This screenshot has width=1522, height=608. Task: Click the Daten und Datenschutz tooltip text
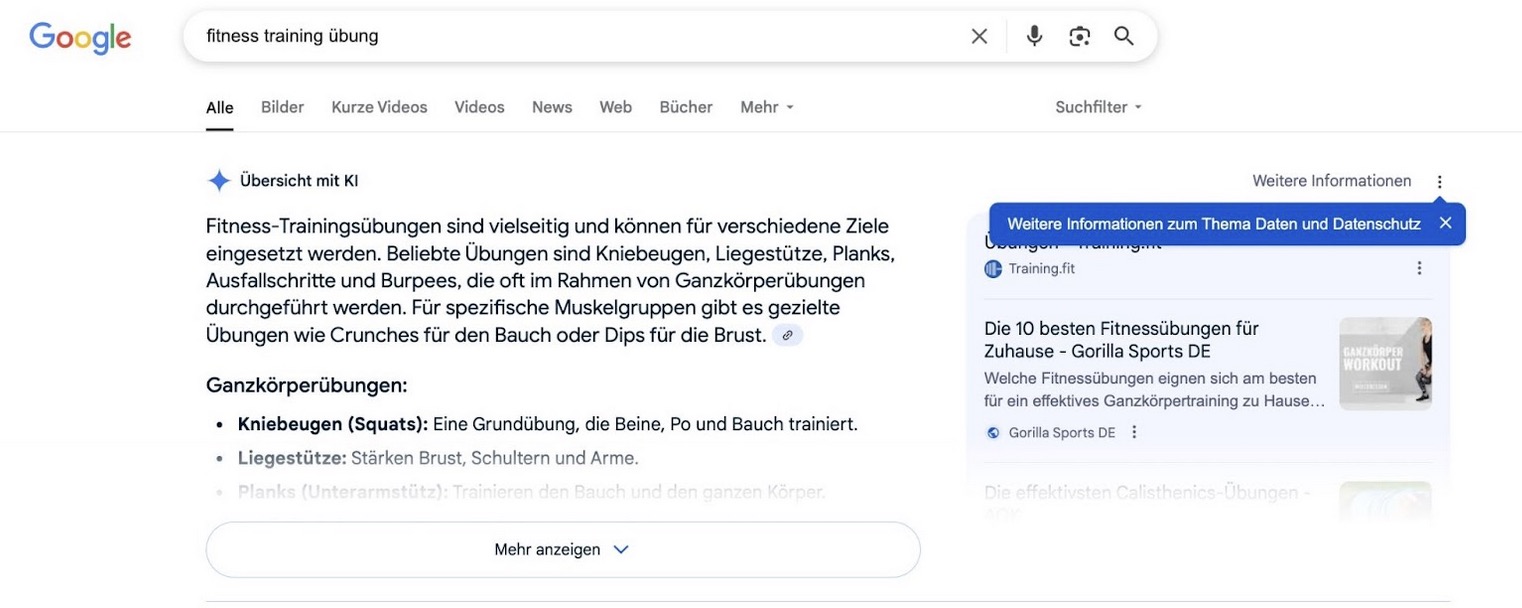click(x=1214, y=224)
